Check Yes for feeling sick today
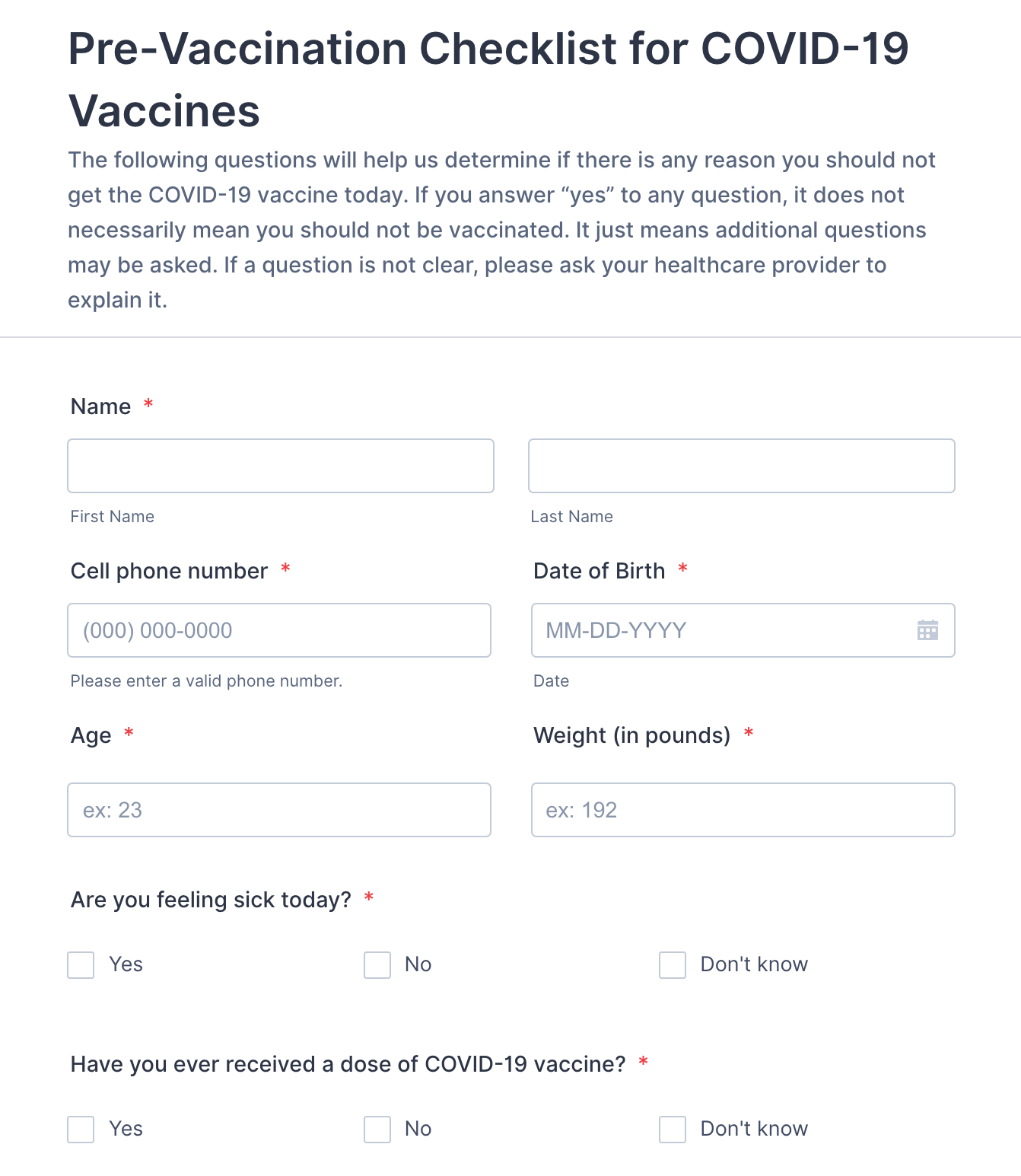The image size is (1021, 1176). click(81, 964)
